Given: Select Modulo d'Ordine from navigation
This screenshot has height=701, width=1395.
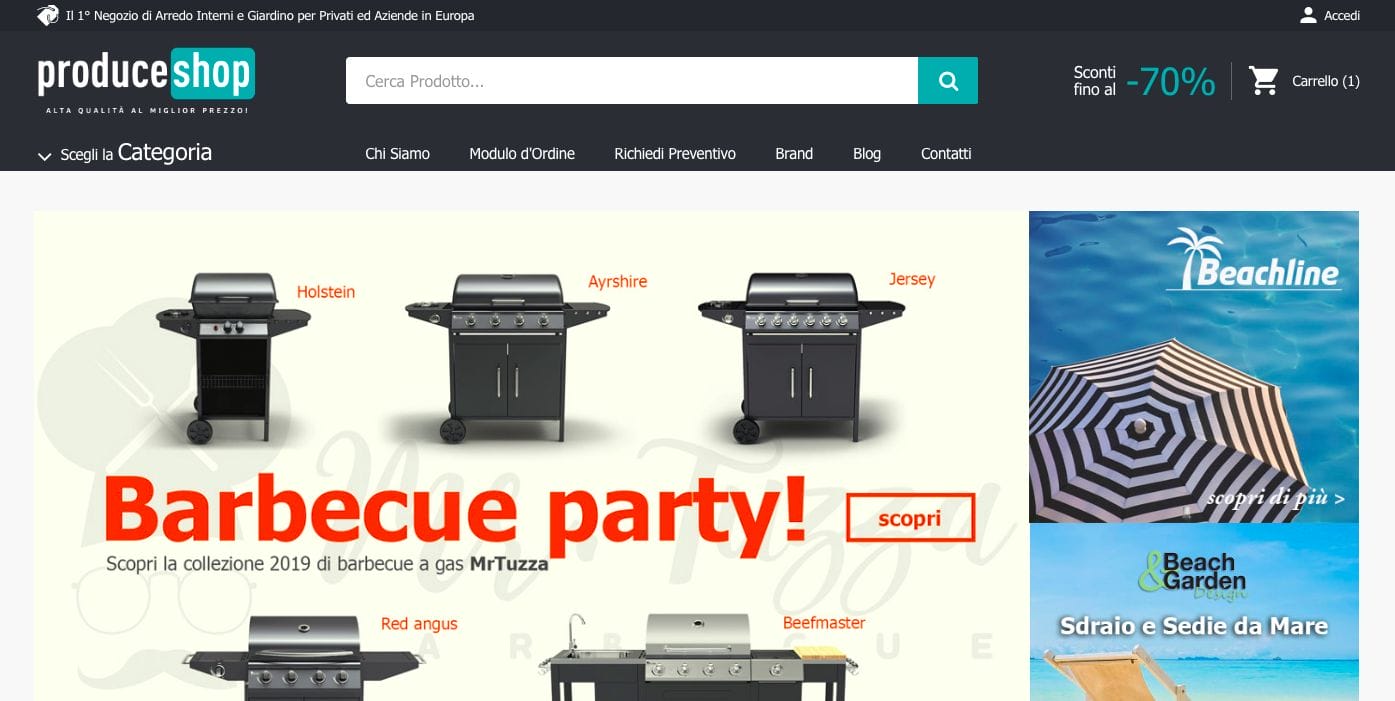Looking at the screenshot, I should 521,153.
